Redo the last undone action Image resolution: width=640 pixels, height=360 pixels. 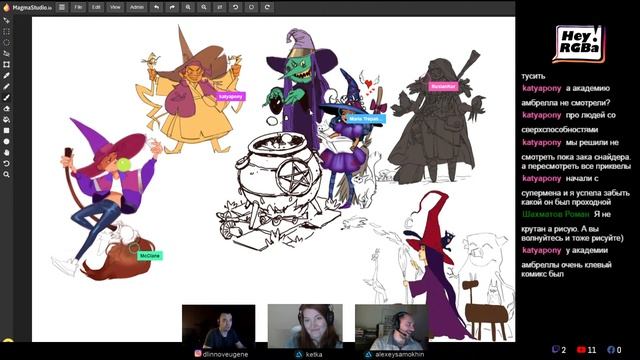(172, 7)
